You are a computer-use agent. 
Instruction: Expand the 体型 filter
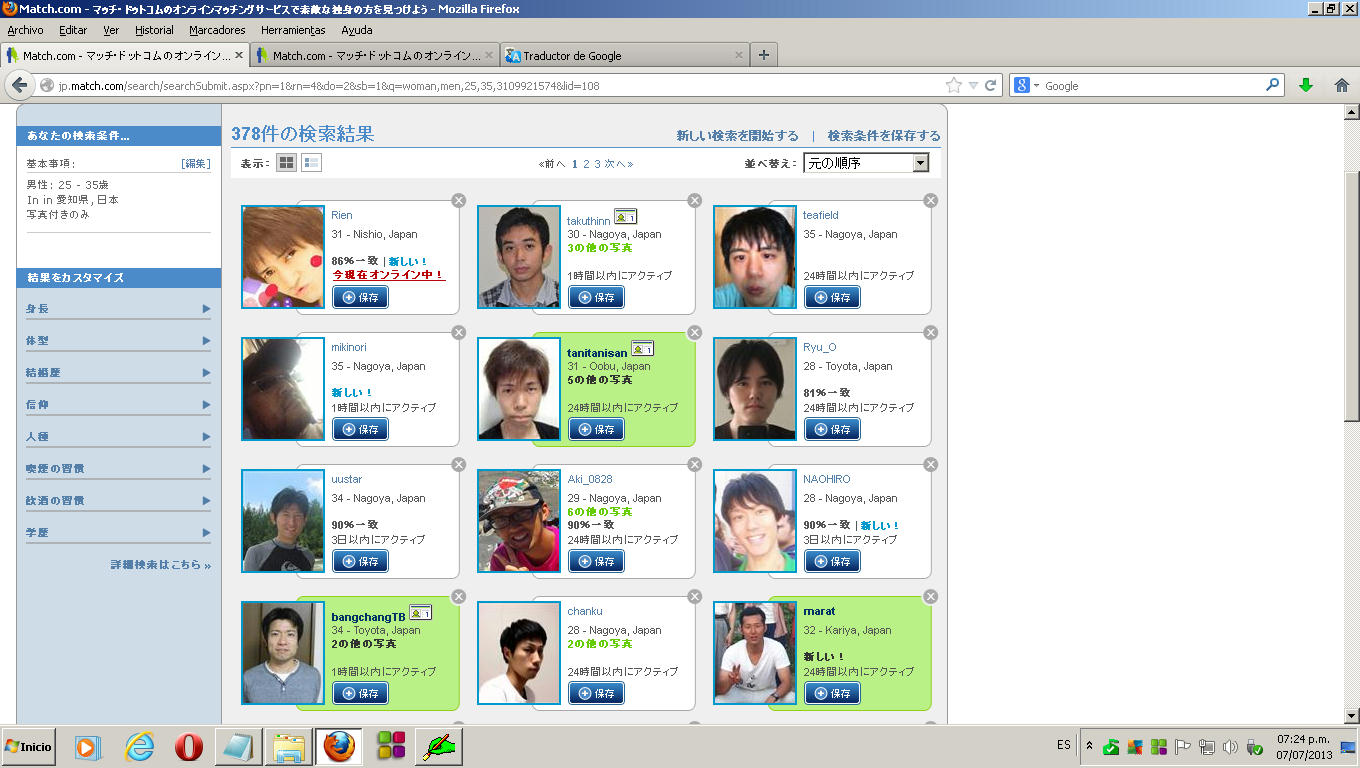point(118,341)
